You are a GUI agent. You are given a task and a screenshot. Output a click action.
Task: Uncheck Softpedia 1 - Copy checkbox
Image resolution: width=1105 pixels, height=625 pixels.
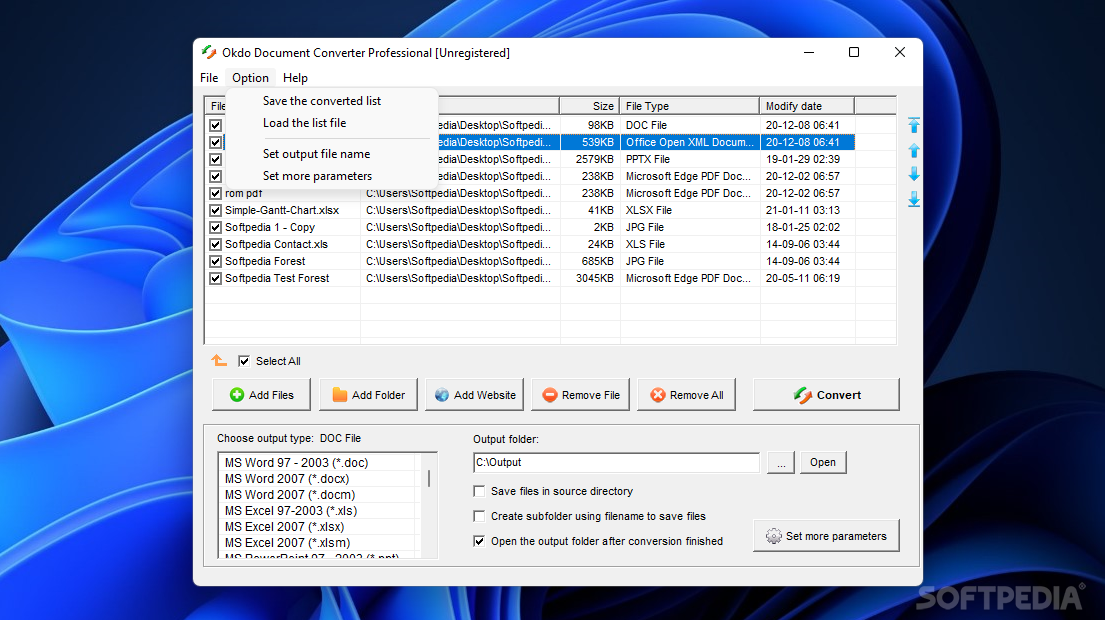[216, 228]
